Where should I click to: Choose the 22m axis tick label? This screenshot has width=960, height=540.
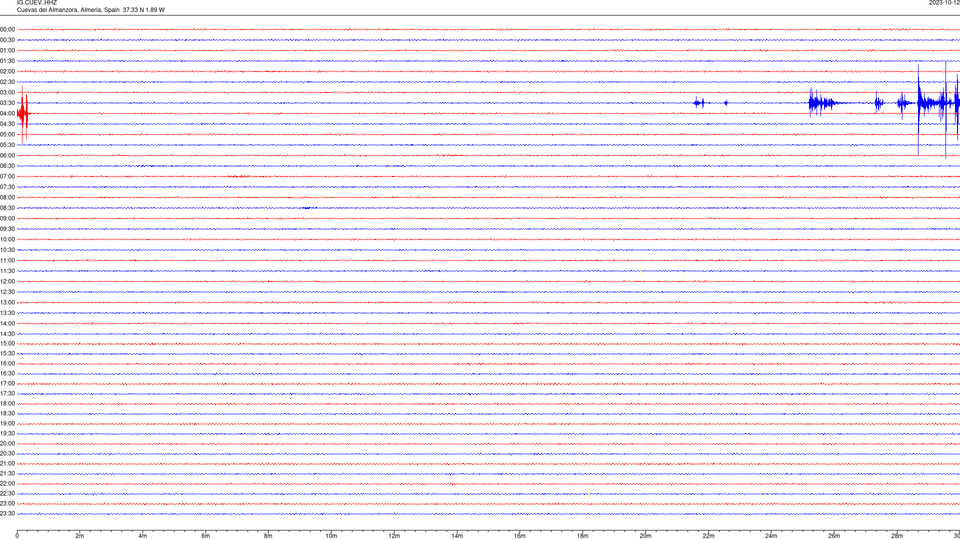point(708,536)
